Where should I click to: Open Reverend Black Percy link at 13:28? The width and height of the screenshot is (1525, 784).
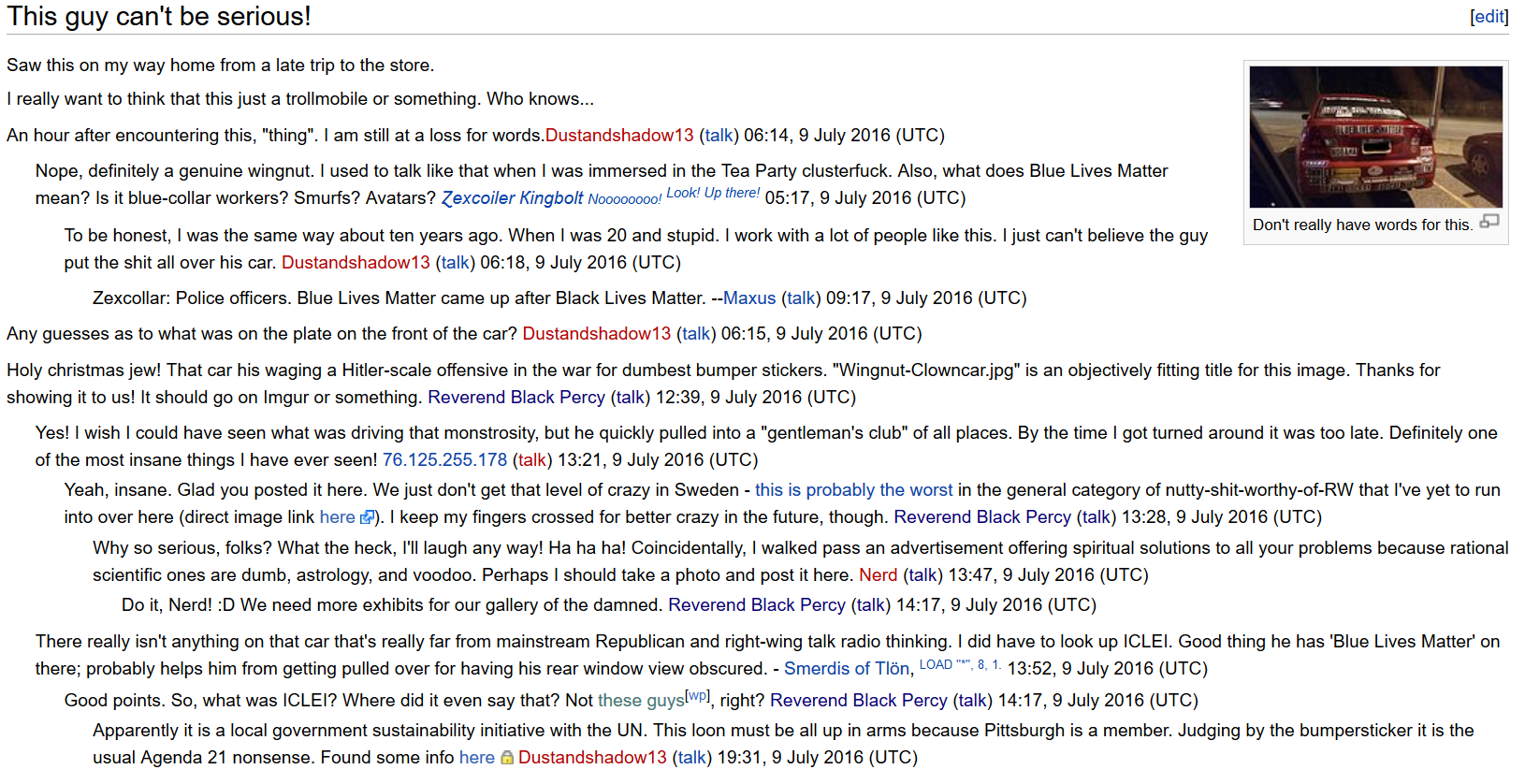[982, 517]
